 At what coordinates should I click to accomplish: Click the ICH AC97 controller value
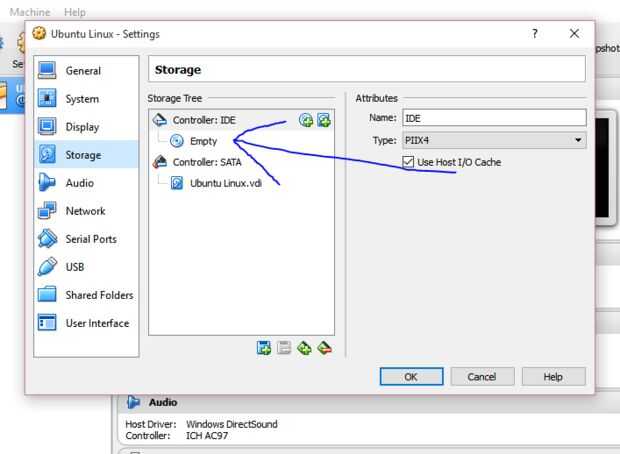[x=207, y=436]
